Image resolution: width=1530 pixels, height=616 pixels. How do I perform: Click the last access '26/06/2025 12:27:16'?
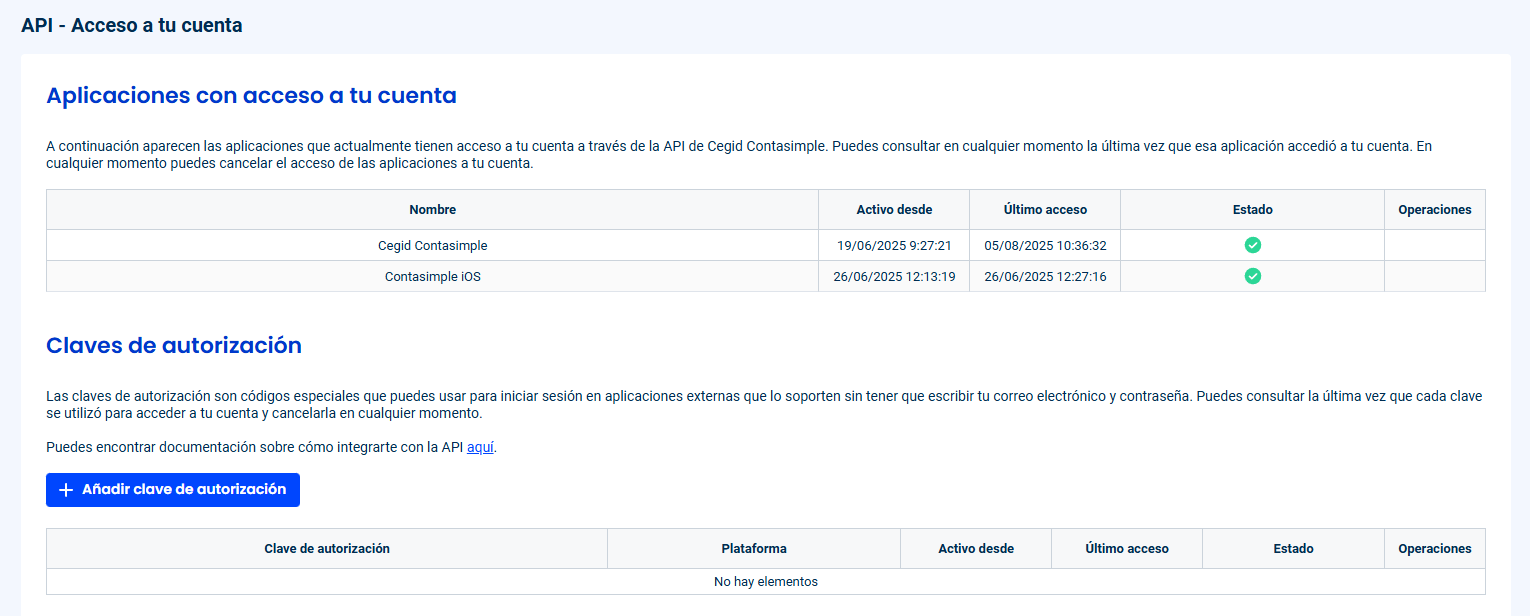pos(1045,276)
